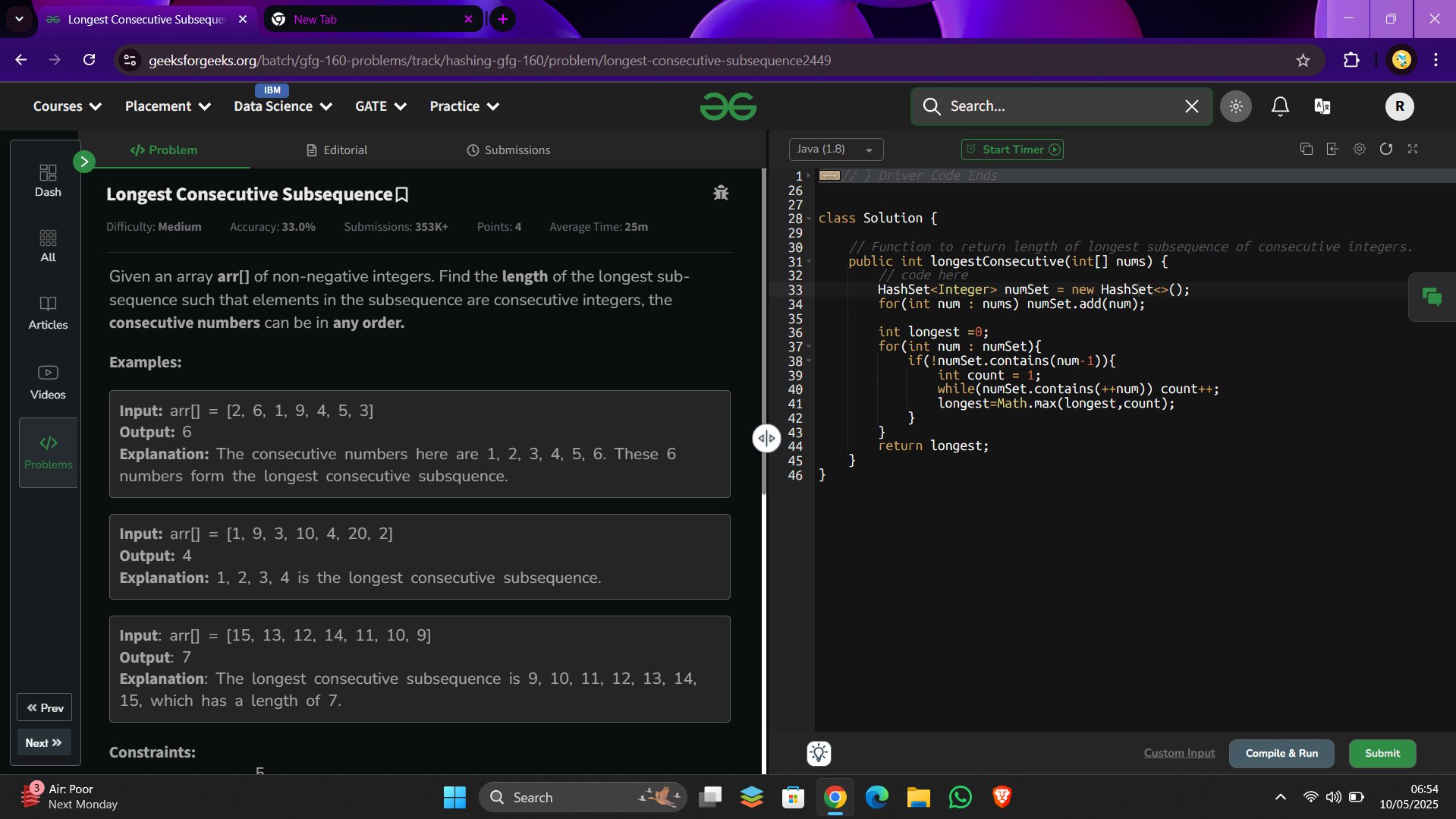Toggle the dark/light theme button
This screenshot has width=1456, height=819.
[1236, 106]
